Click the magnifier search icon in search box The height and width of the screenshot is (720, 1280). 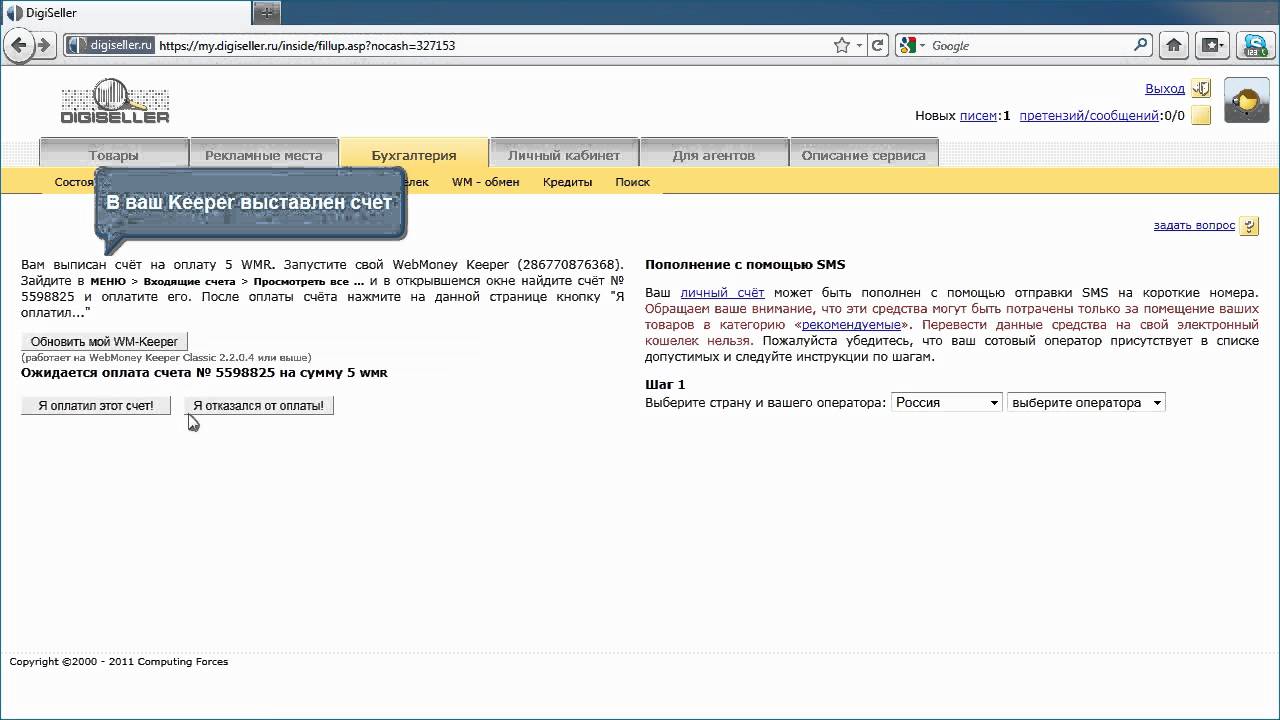[1141, 45]
